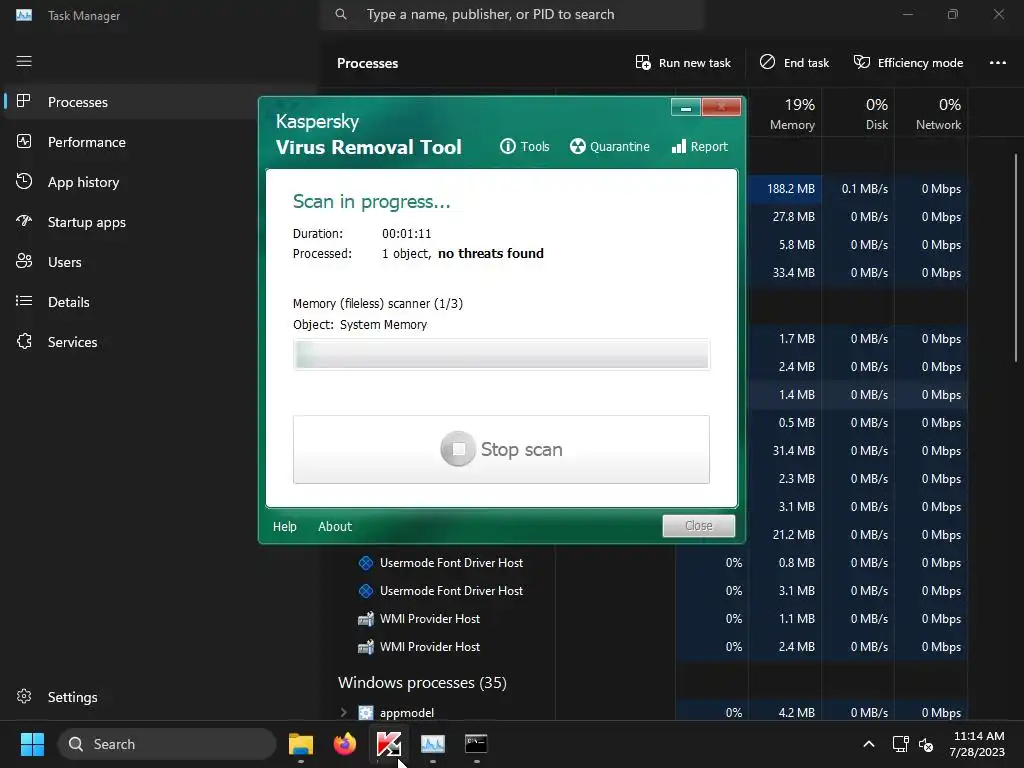Open the Kaspersky Report view

[699, 146]
